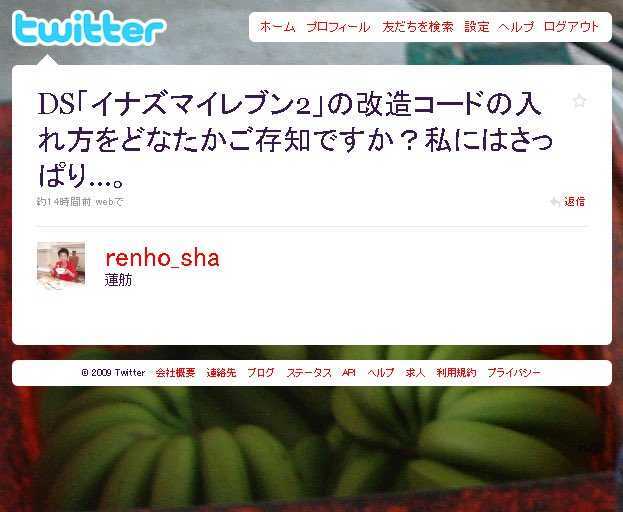Screen dimensions: 623x512
Task: Open ブログ footer link
Action: [261, 373]
